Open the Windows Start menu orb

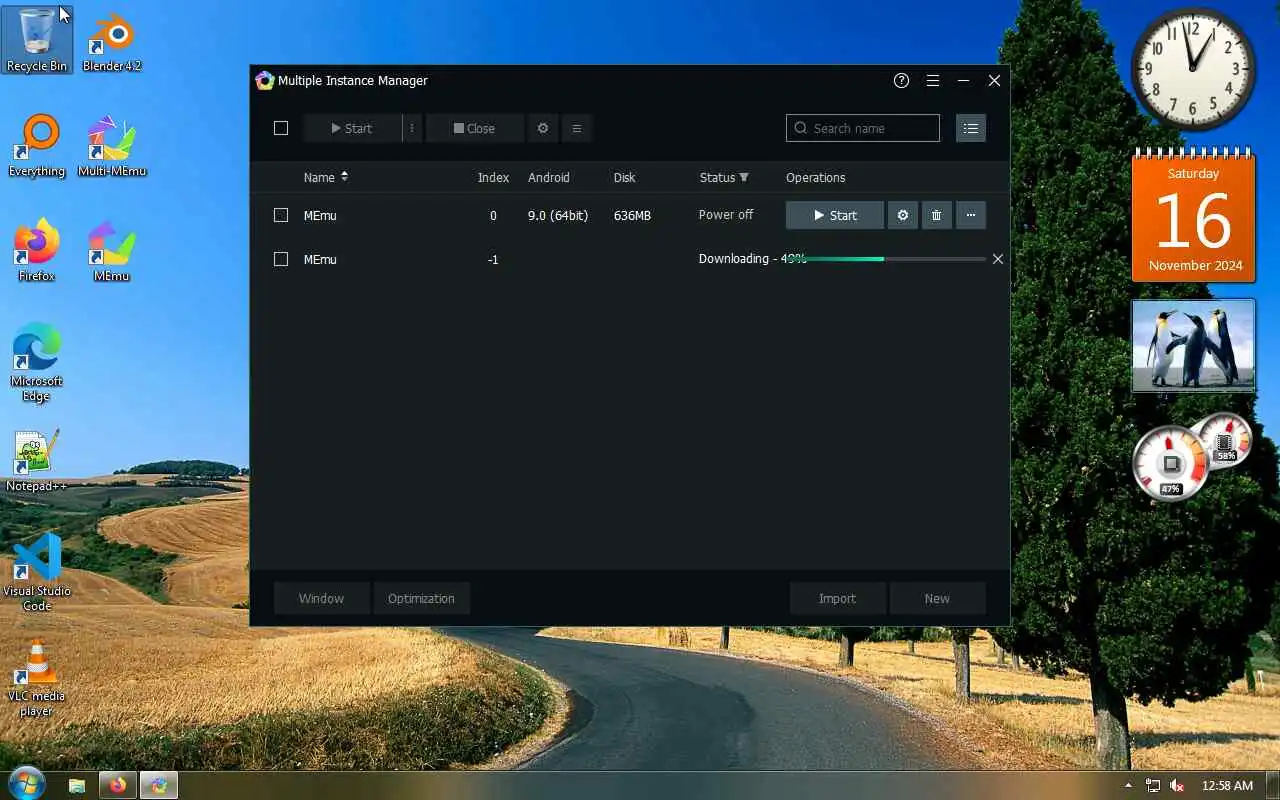pos(25,784)
